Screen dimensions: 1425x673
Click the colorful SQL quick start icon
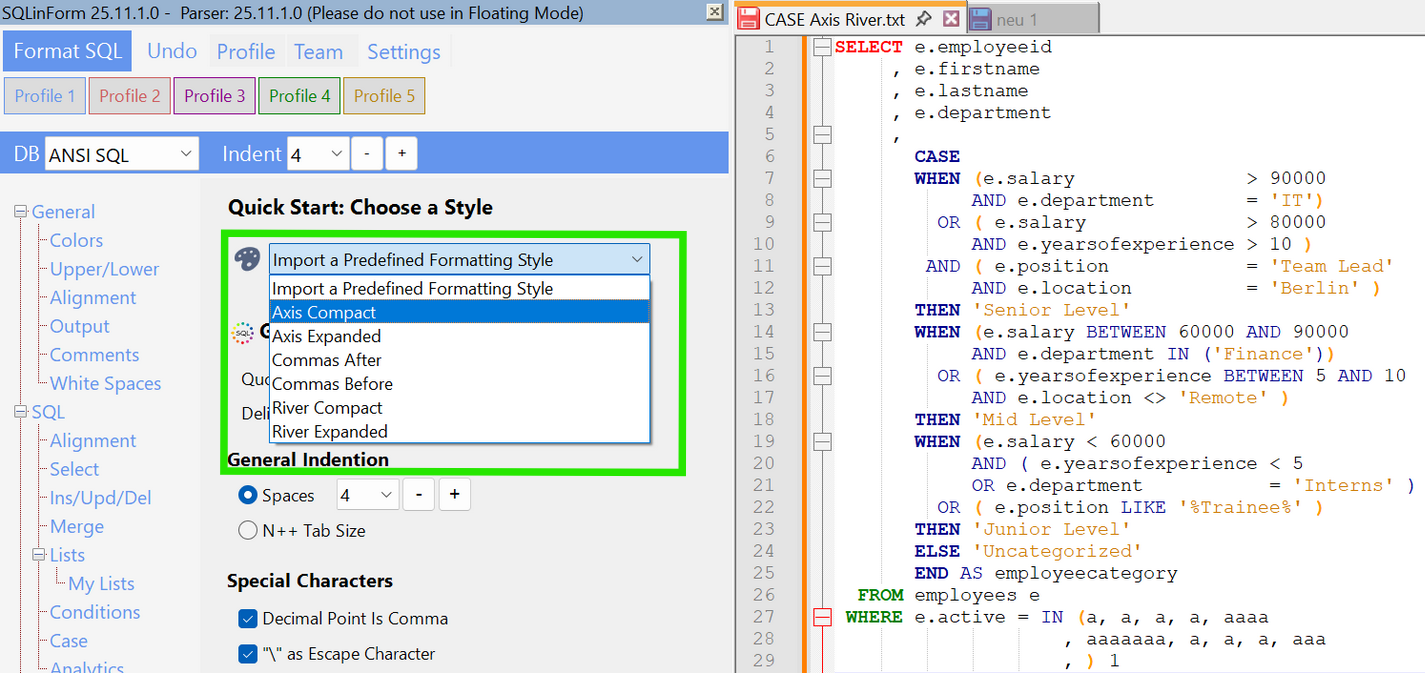coord(243,332)
